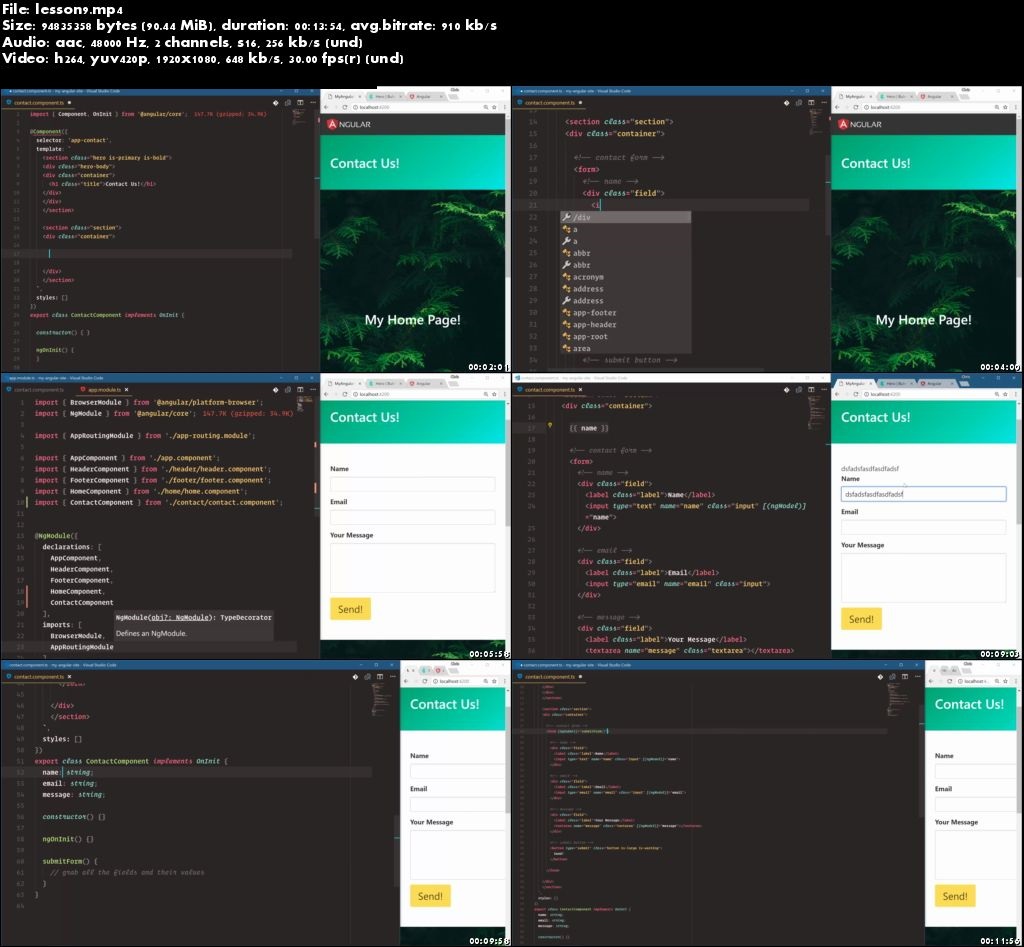The image size is (1024, 947).
Task: Click the lightbulb quick-fix icon beside {{ name }}
Action: pos(550,425)
